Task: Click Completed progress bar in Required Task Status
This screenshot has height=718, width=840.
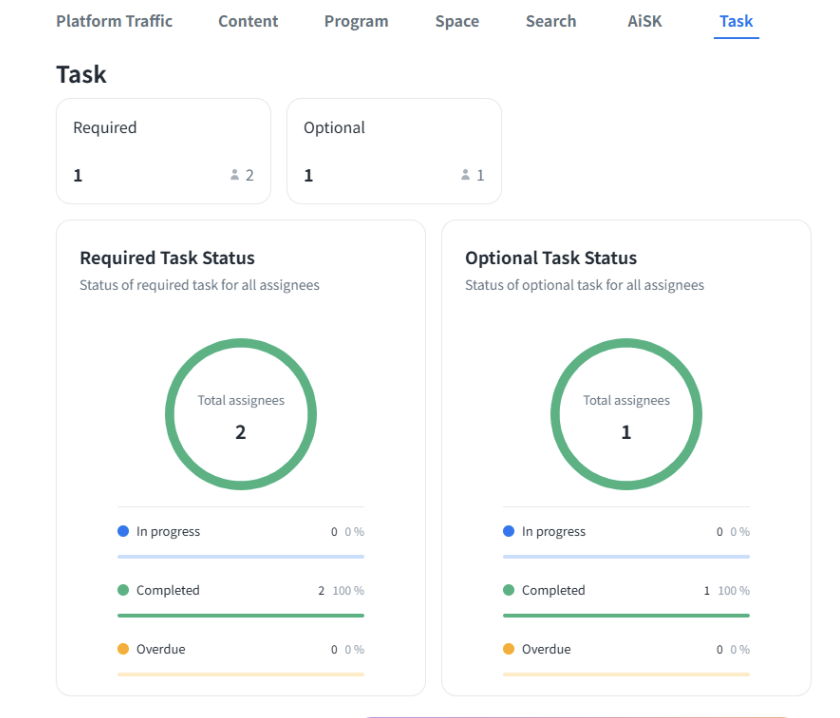Action: [240, 615]
